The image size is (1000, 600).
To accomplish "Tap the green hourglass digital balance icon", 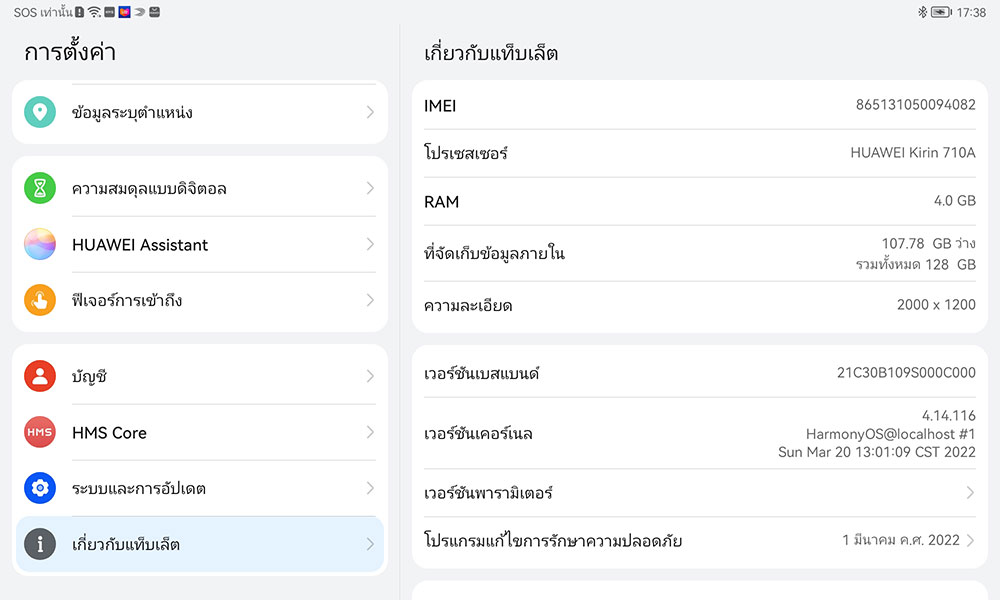I will (x=40, y=188).
